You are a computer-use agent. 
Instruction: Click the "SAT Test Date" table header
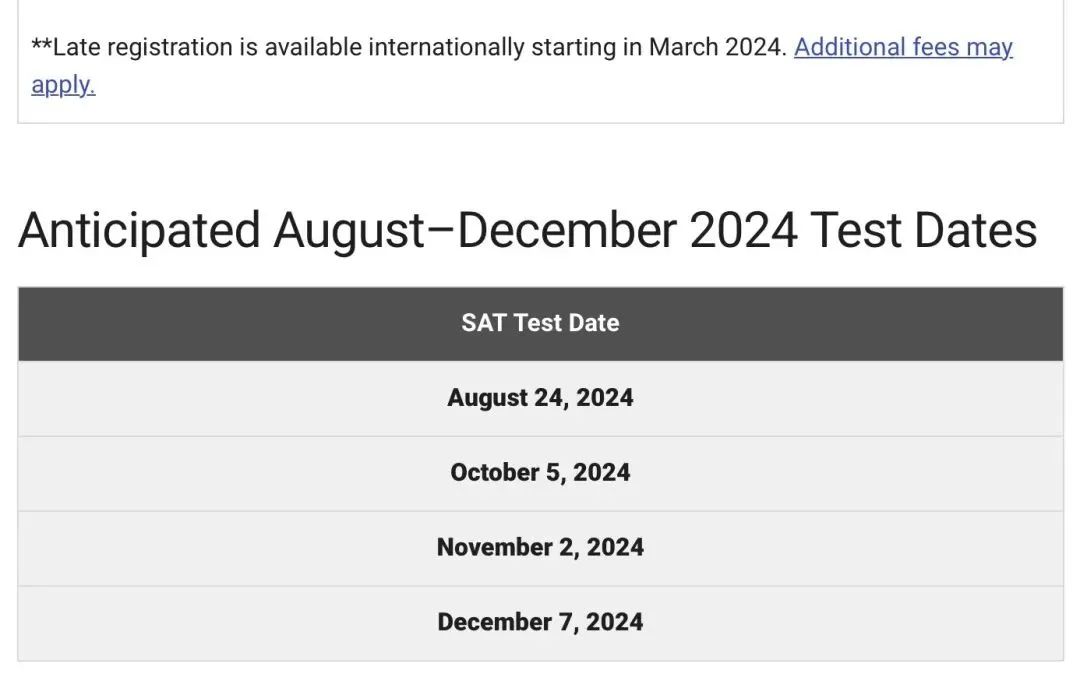pyautogui.click(x=540, y=323)
